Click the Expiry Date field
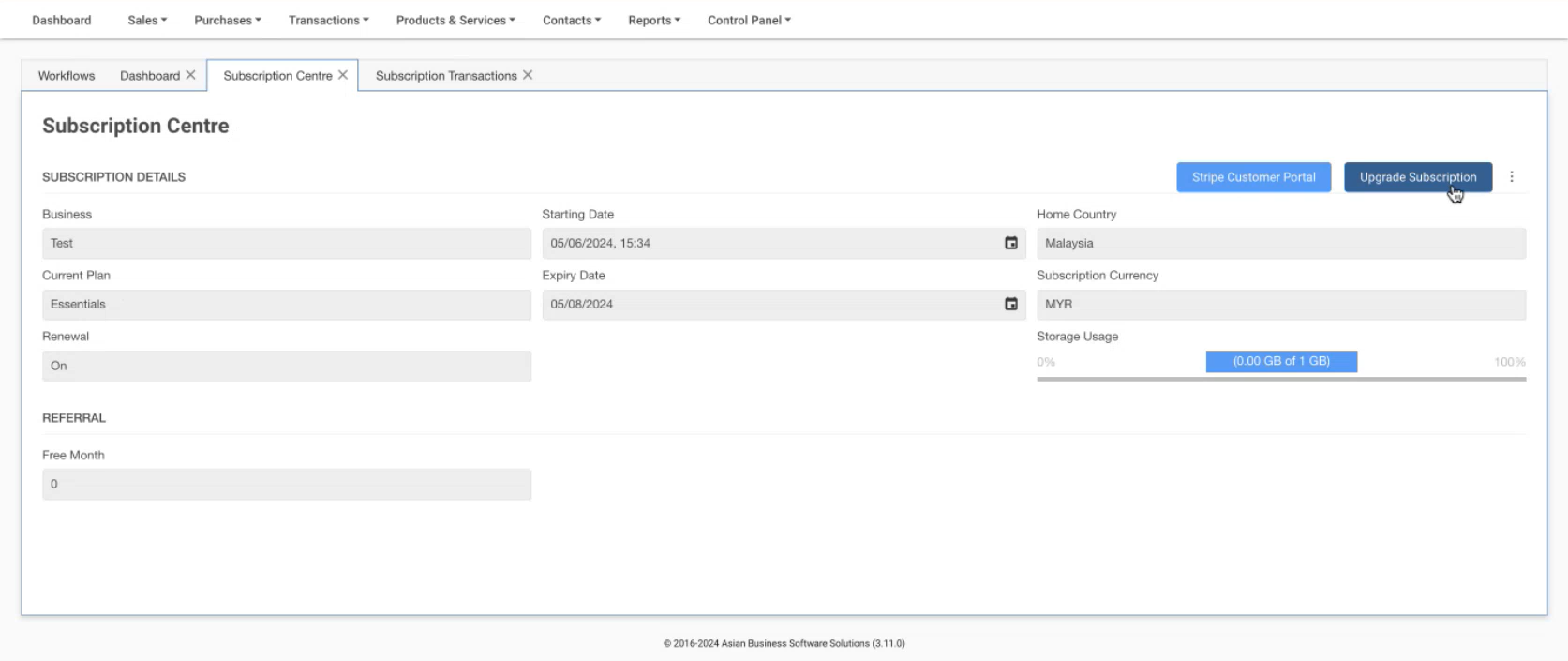 coord(784,305)
